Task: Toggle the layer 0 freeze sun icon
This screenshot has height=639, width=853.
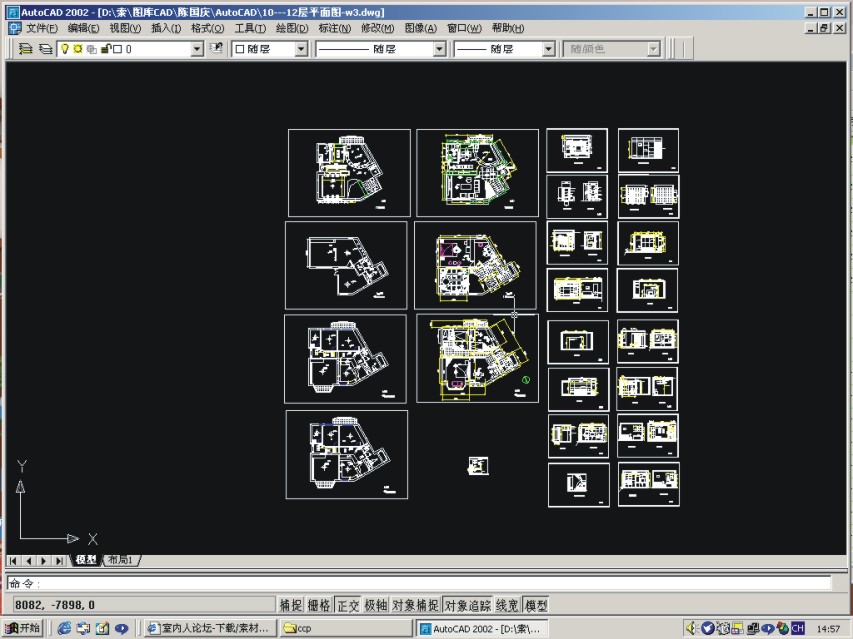Action: pos(78,49)
